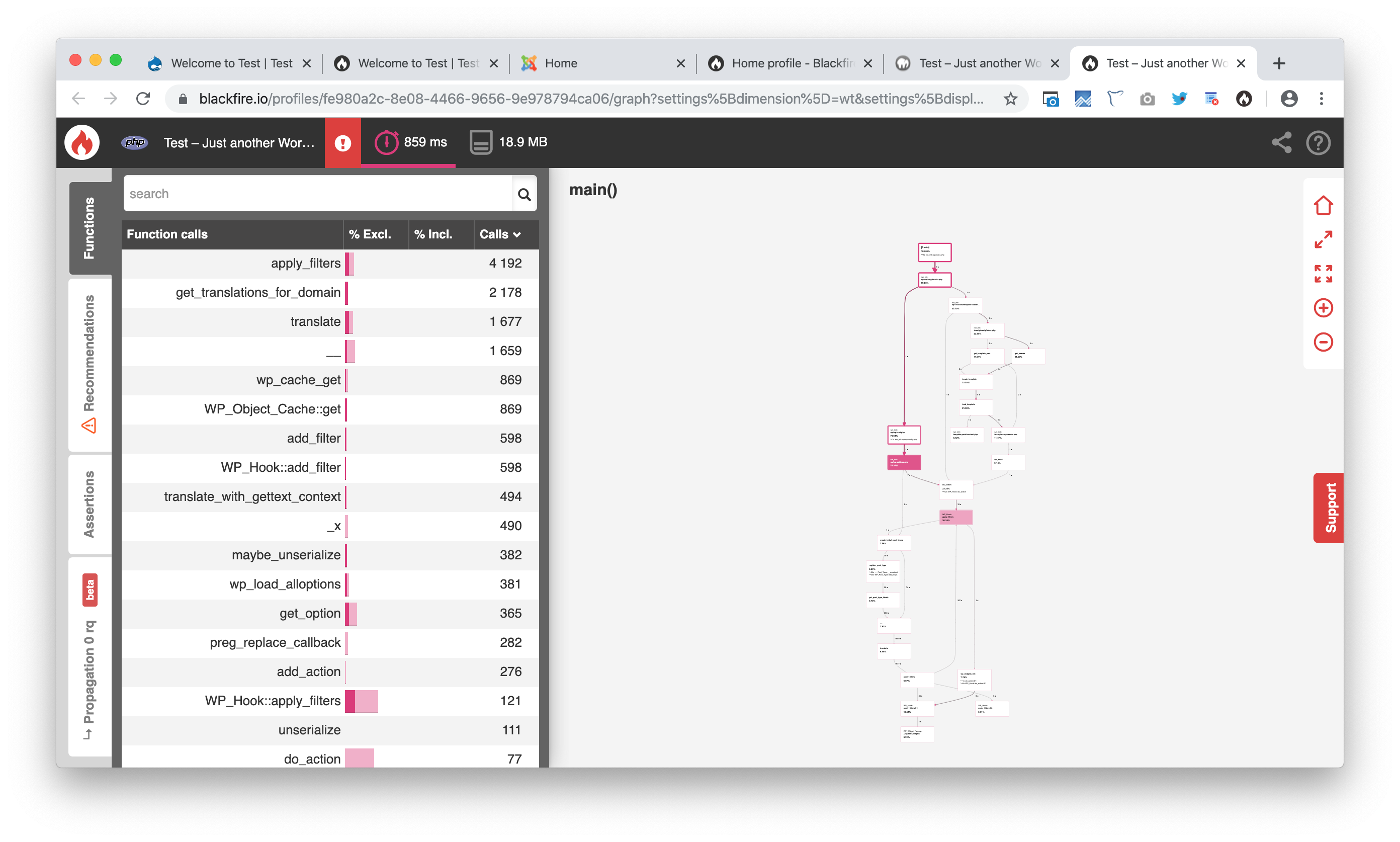
Task: Click the blackfire.io address bar
Action: click(590, 99)
